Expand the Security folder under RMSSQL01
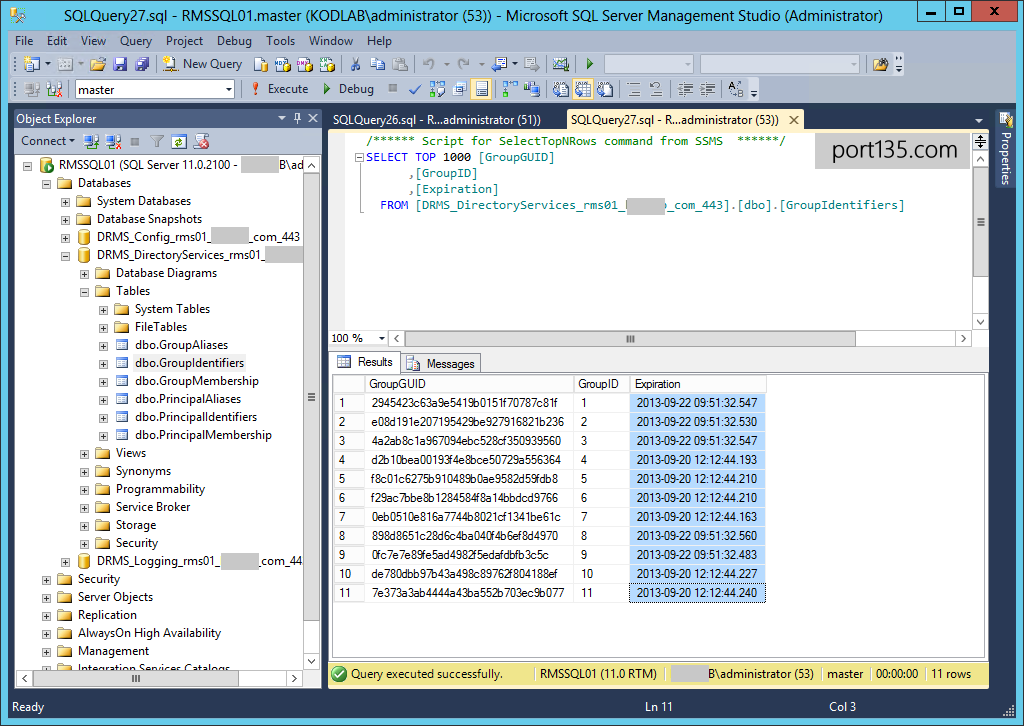Screen dimensions: 1024x726 (47, 579)
